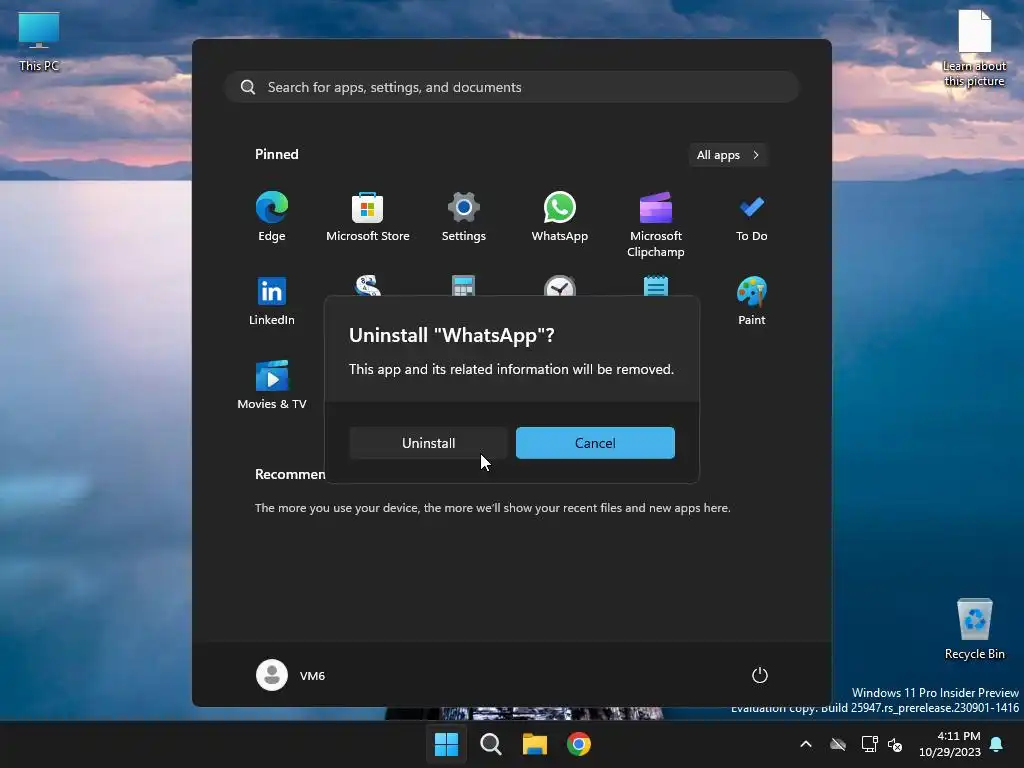This screenshot has width=1024, height=768.
Task: Open the Calculator pinned icon
Action: click(464, 285)
